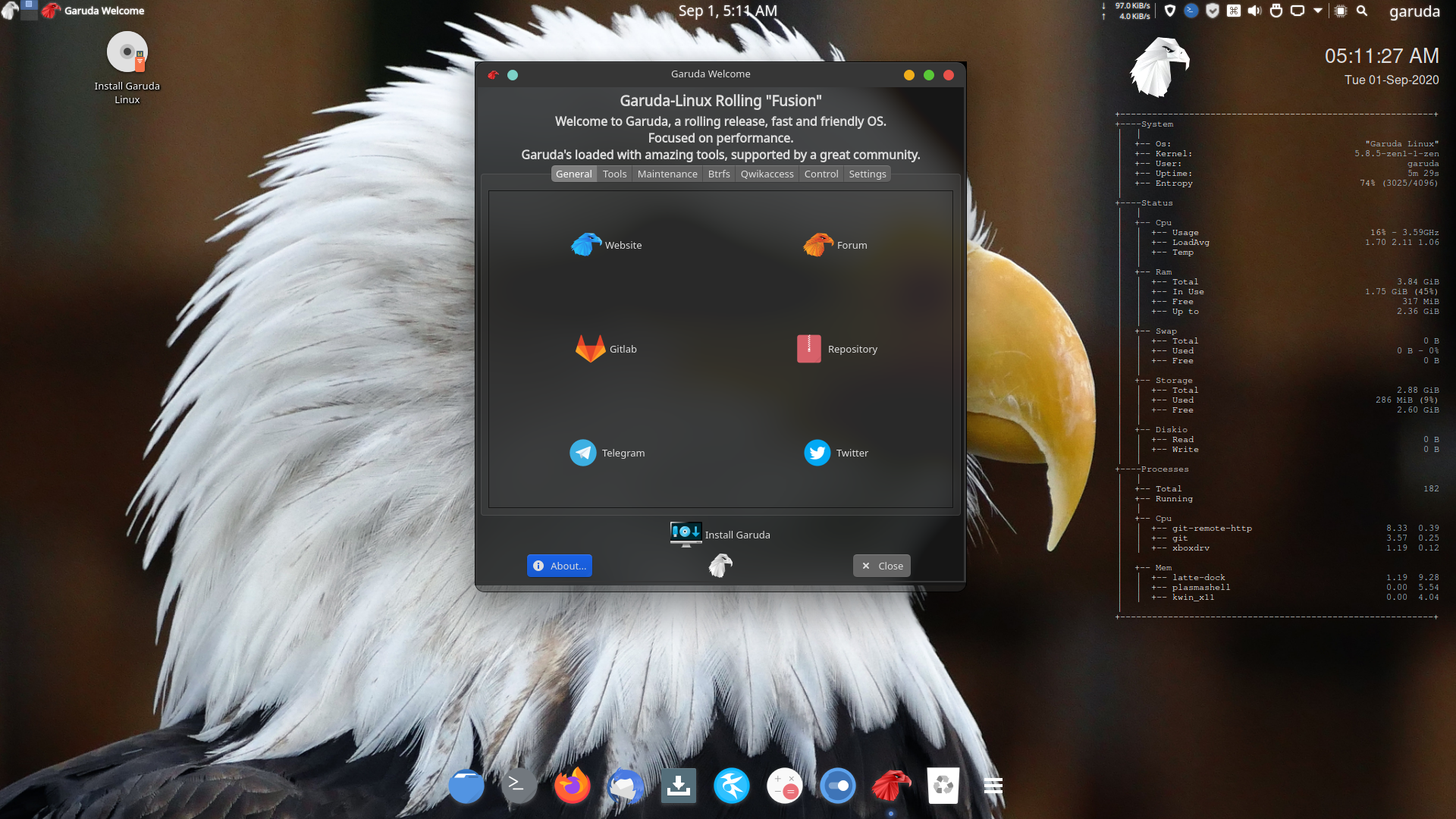1456x819 pixels.
Task: Click the top panel clock Sep 1, 5:11 AM
Action: [727, 11]
